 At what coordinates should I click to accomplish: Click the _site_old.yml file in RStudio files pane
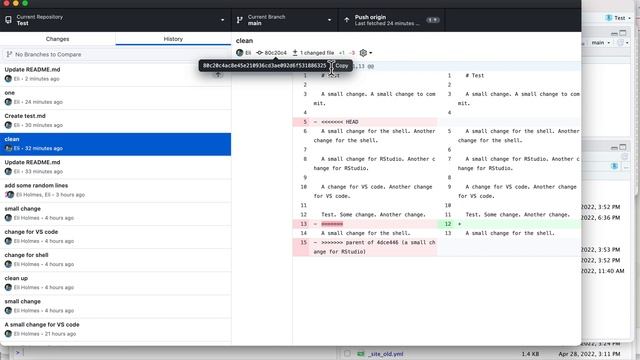pyautogui.click(x=386, y=354)
